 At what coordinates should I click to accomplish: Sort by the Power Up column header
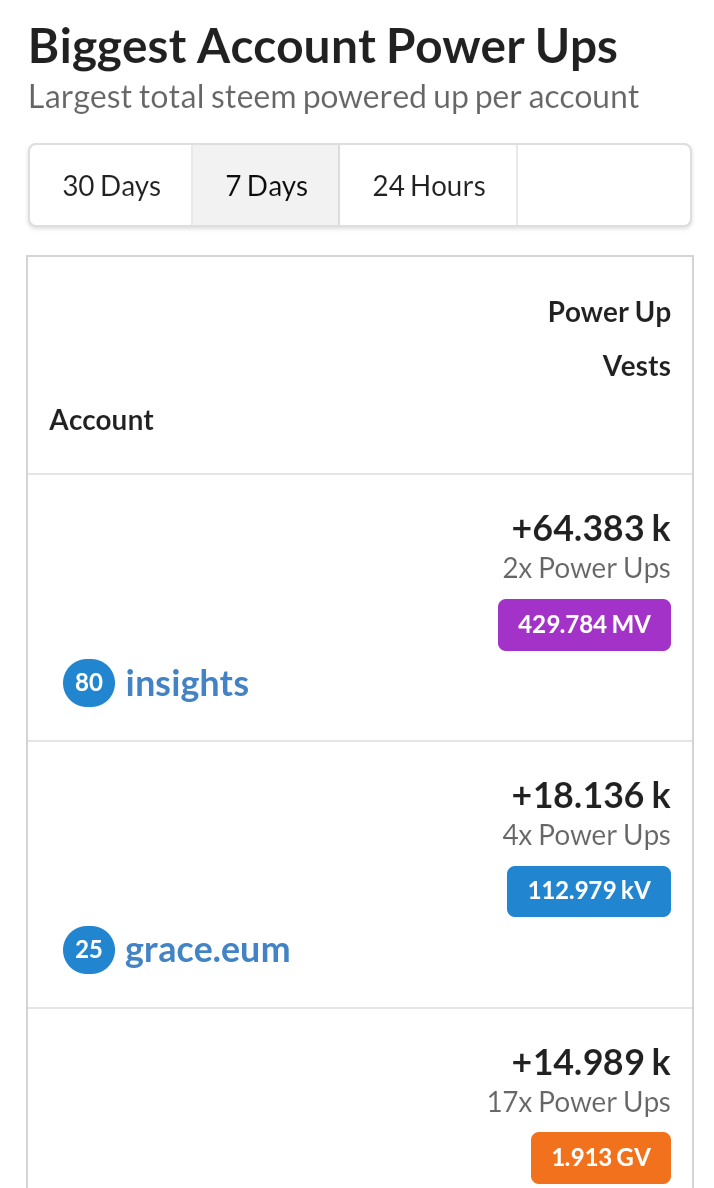pos(609,312)
